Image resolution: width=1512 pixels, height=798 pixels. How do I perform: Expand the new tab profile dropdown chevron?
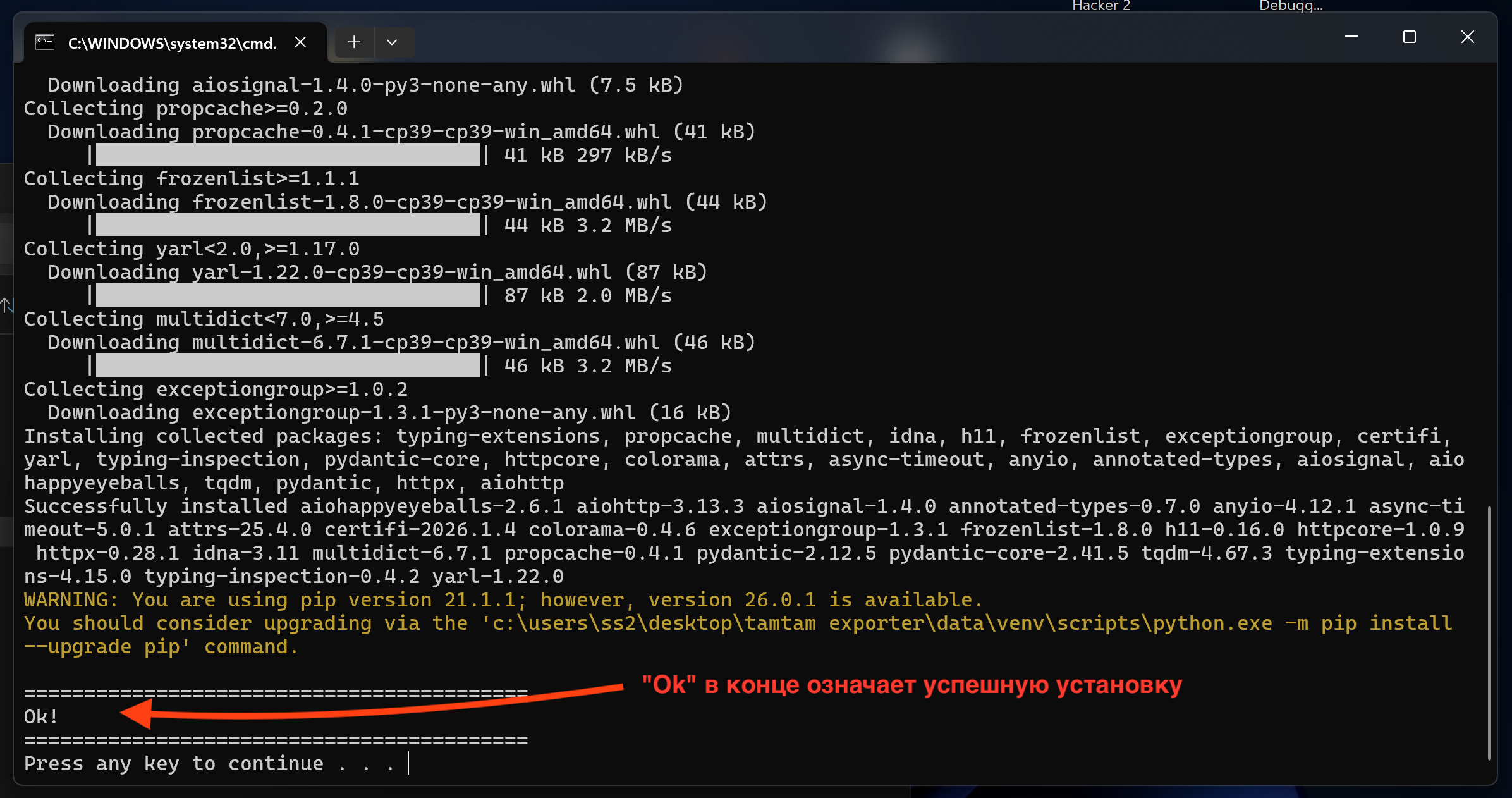click(392, 42)
